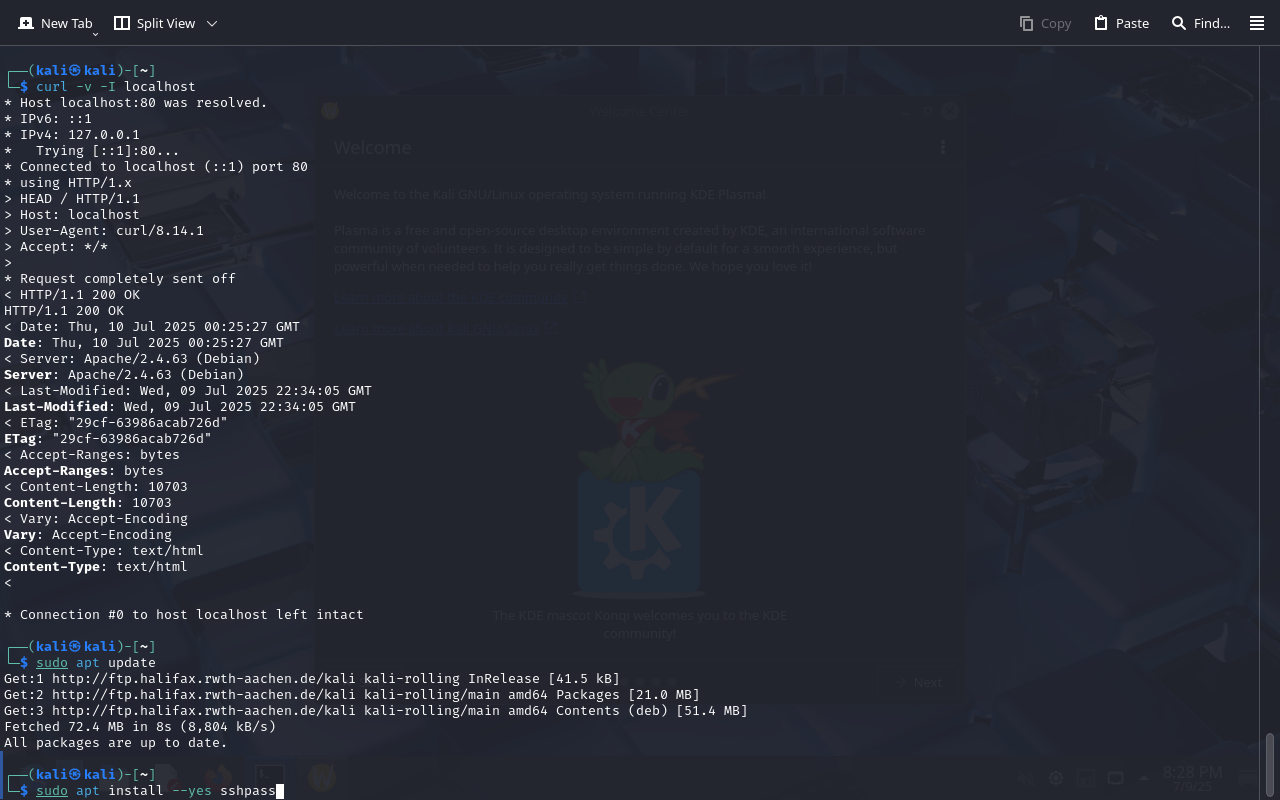Click the 'Get:3' Contents (deb) line
Viewport: 1280px width, 800px height.
point(376,711)
